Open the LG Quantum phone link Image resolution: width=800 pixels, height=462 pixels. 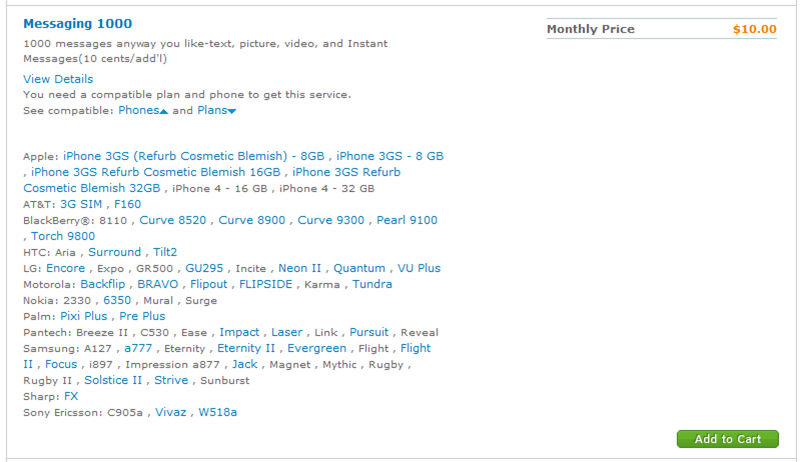point(359,268)
